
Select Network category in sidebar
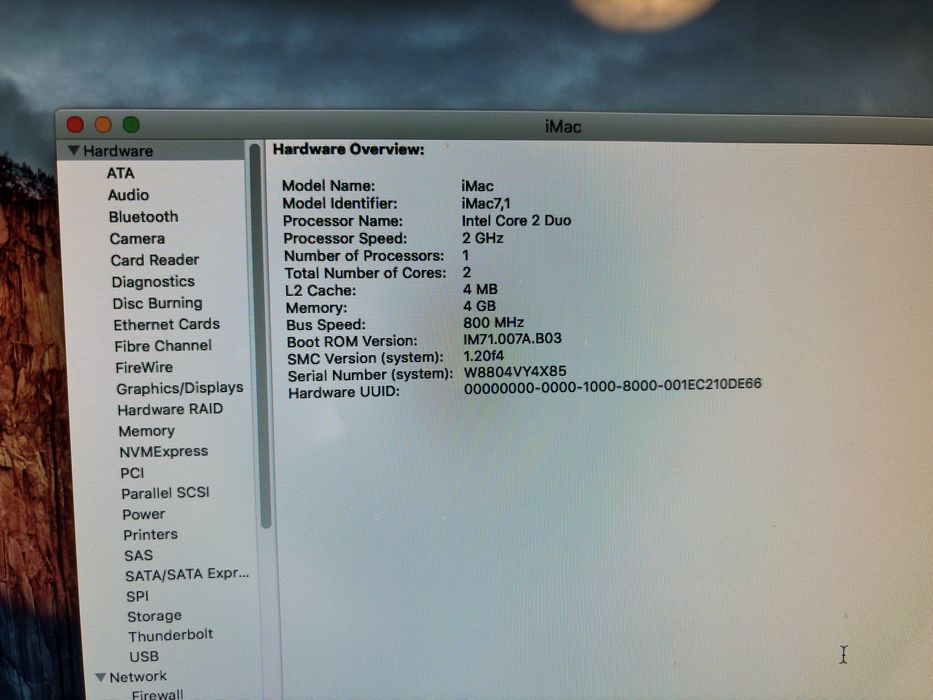(138, 677)
